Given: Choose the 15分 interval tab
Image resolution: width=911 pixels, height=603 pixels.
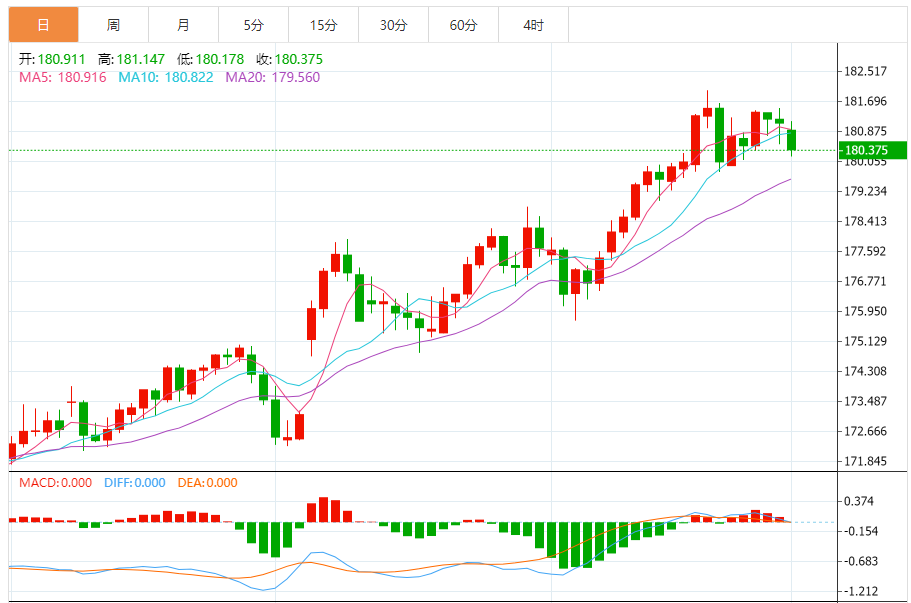Looking at the screenshot, I should (x=323, y=25).
